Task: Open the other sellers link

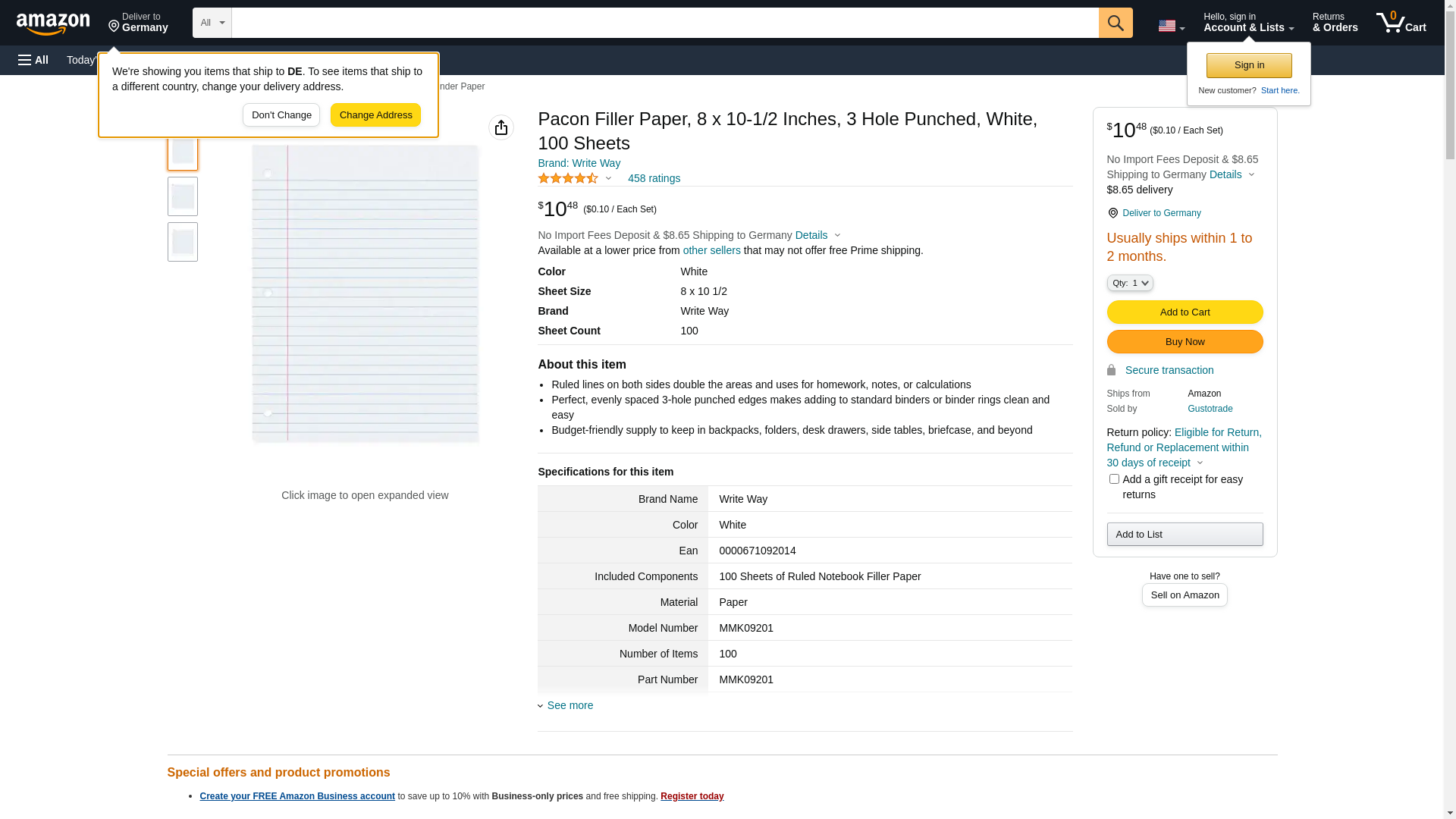Action: pos(711,250)
